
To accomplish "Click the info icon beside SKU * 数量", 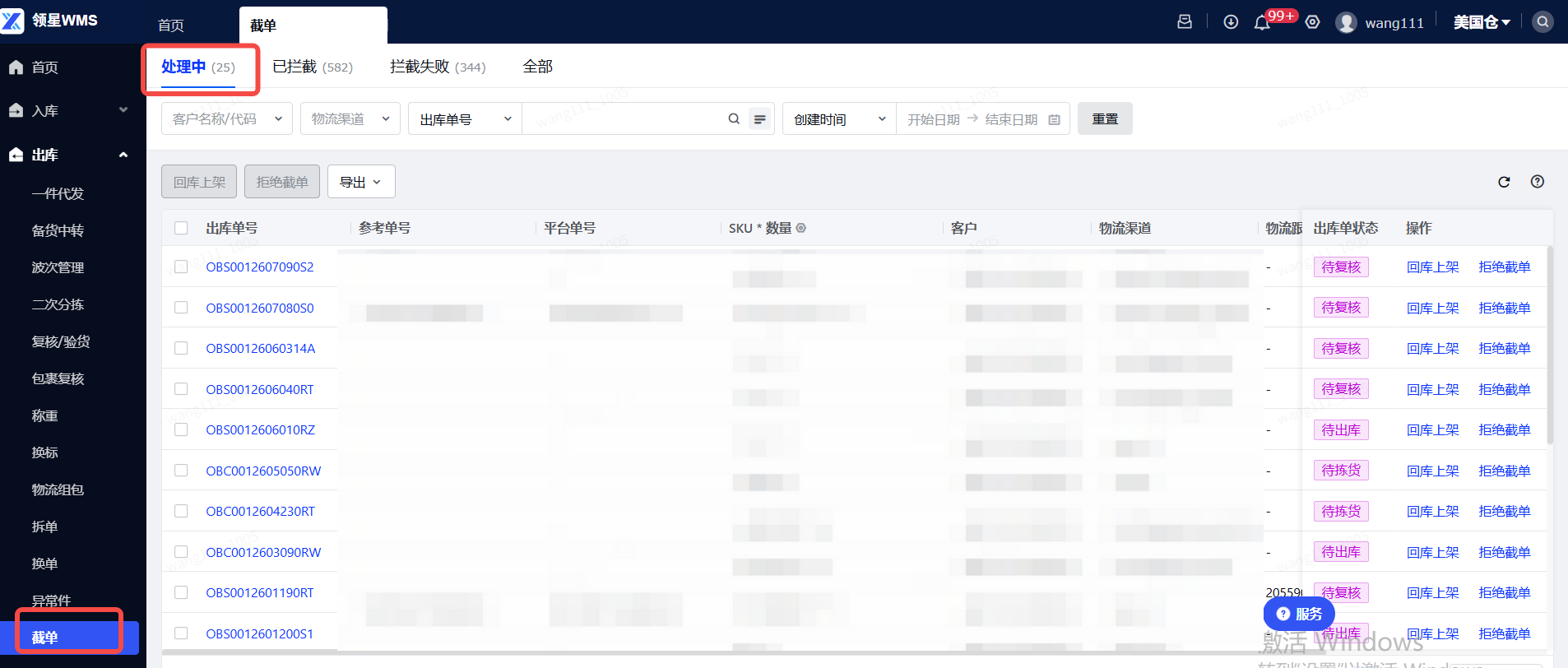I will [801, 228].
